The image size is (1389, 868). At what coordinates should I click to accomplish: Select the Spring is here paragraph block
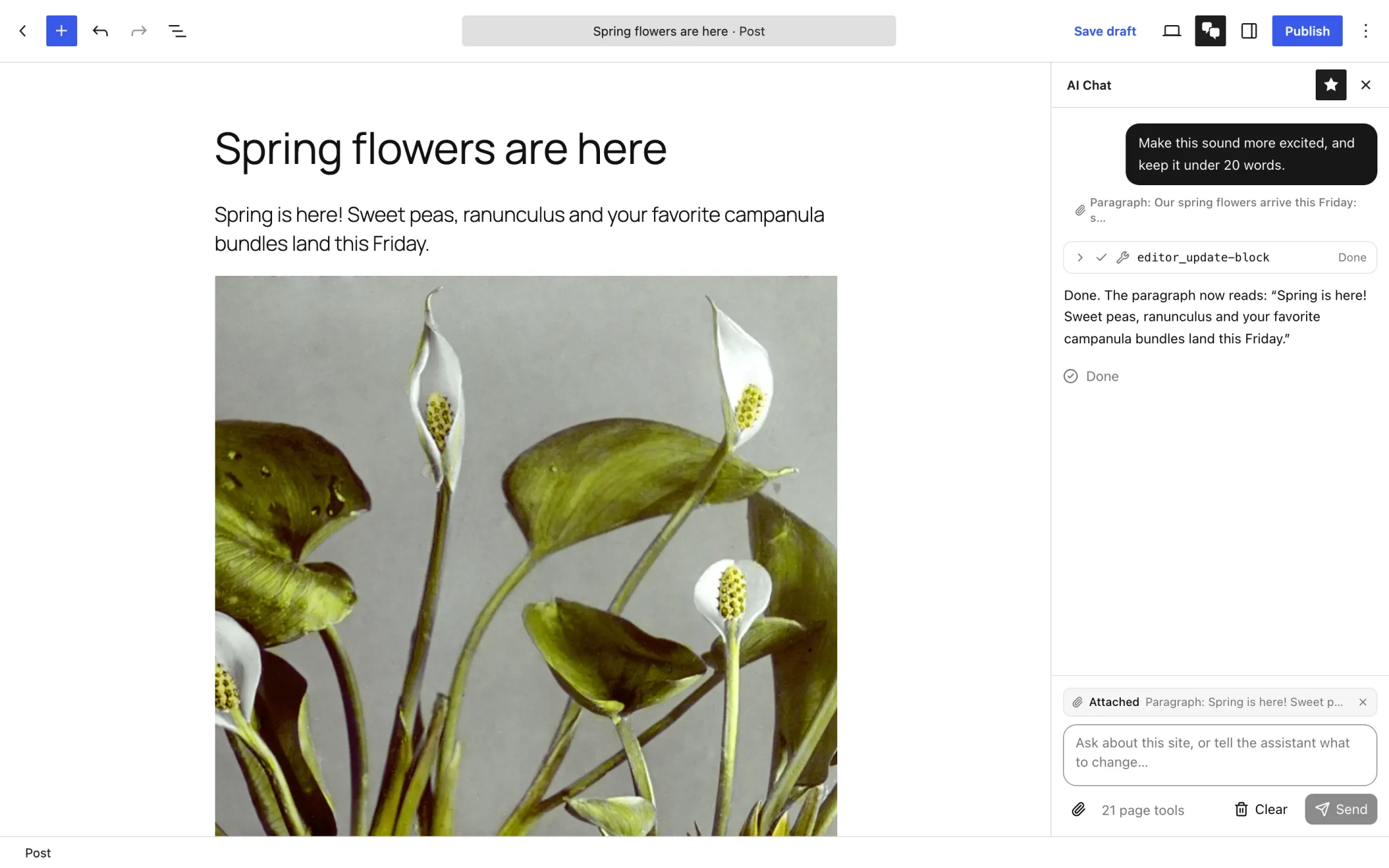tap(525, 229)
